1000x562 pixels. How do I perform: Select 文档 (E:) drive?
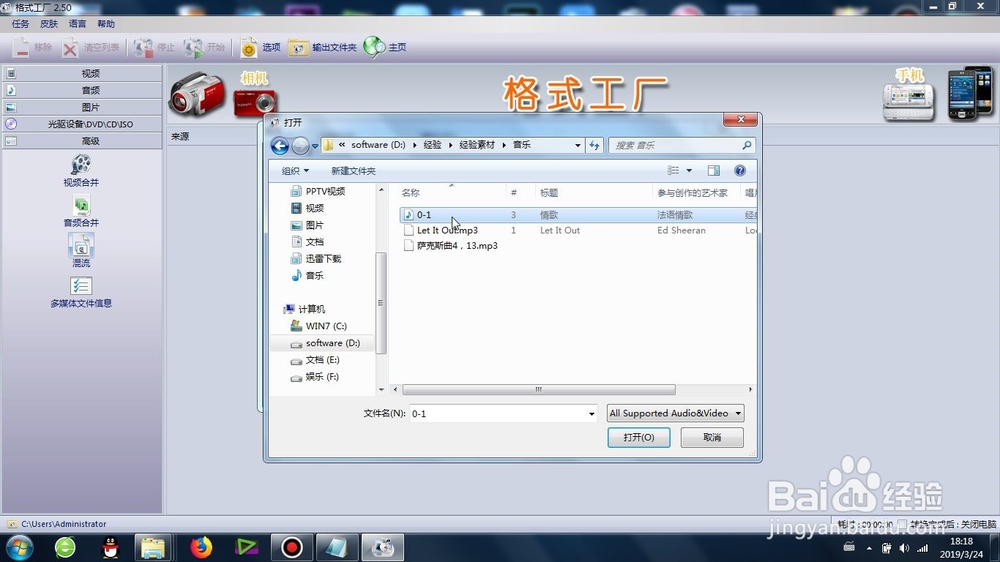click(x=322, y=360)
